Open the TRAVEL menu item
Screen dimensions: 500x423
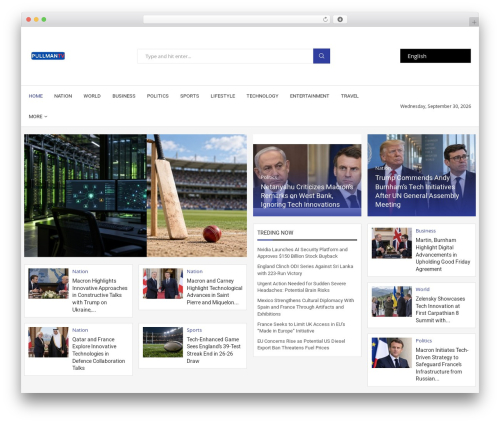(x=349, y=96)
